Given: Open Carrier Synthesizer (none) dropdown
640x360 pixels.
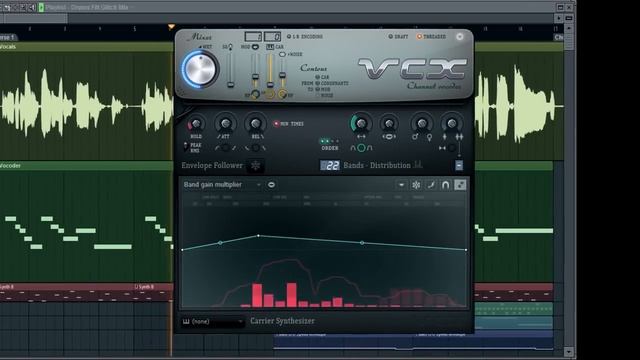Looking at the screenshot, I should tap(212, 322).
